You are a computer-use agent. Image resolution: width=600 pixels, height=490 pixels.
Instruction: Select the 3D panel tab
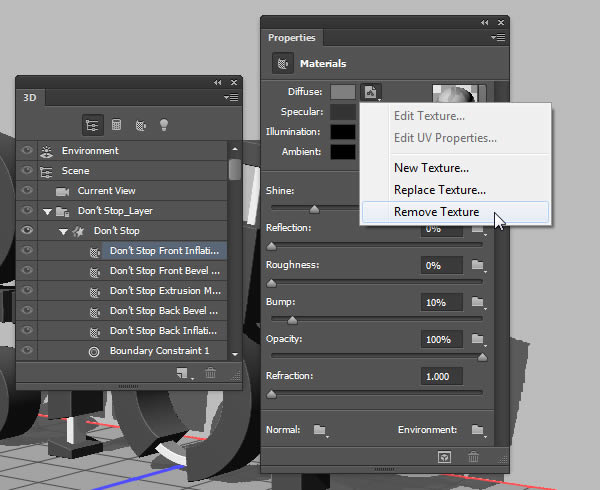pos(30,98)
